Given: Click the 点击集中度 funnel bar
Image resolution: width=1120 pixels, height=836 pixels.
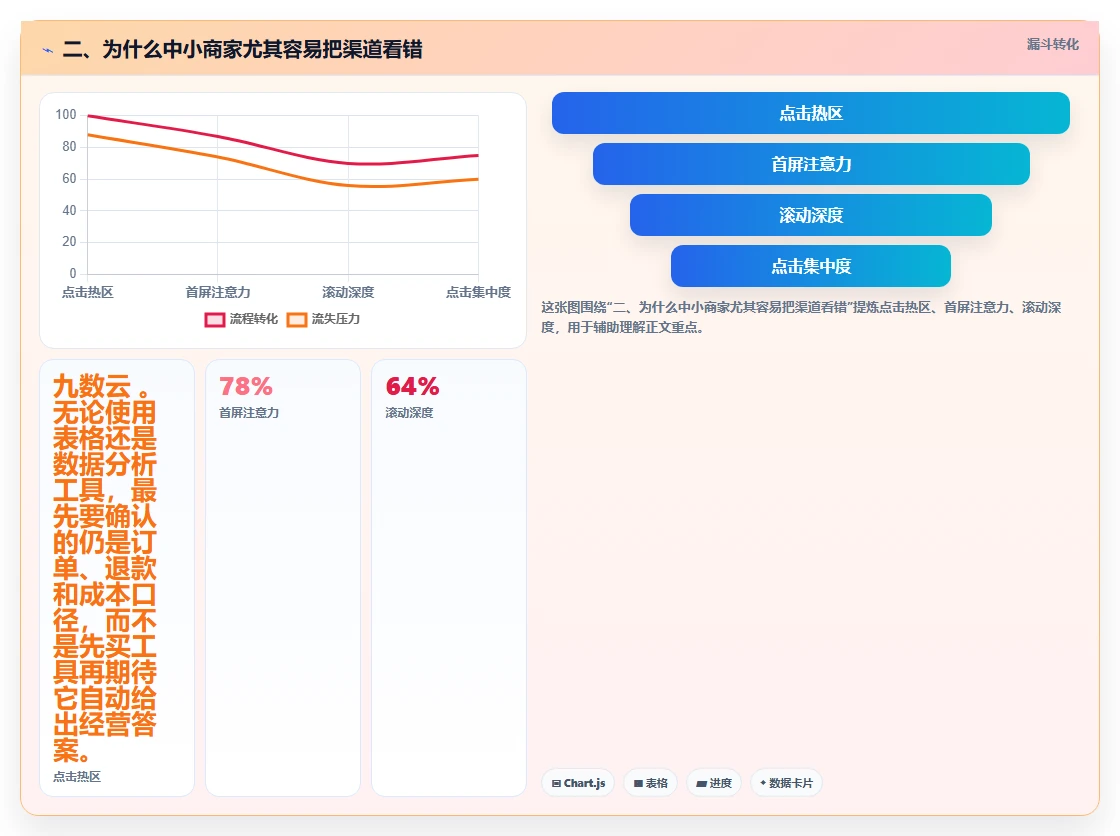Looking at the screenshot, I should (x=811, y=266).
